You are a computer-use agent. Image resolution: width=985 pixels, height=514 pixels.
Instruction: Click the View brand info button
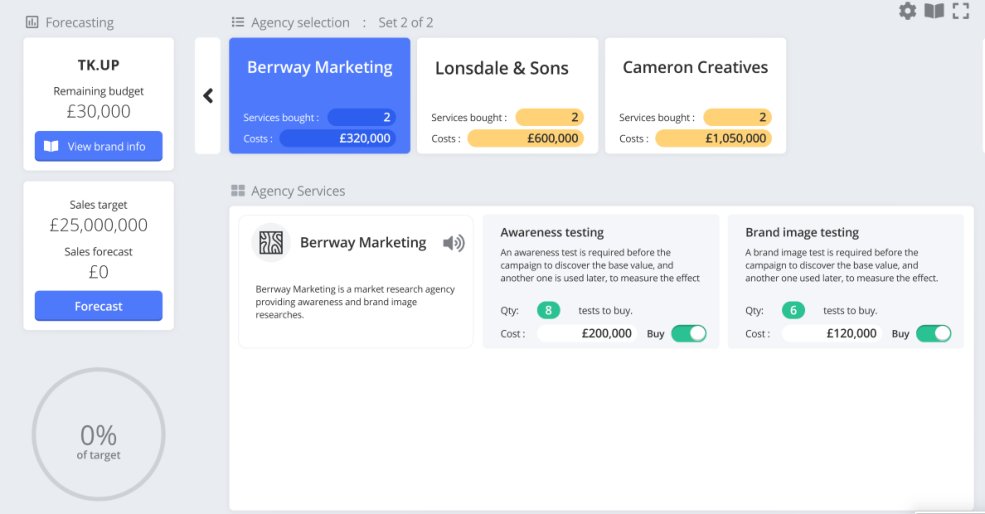click(x=99, y=146)
